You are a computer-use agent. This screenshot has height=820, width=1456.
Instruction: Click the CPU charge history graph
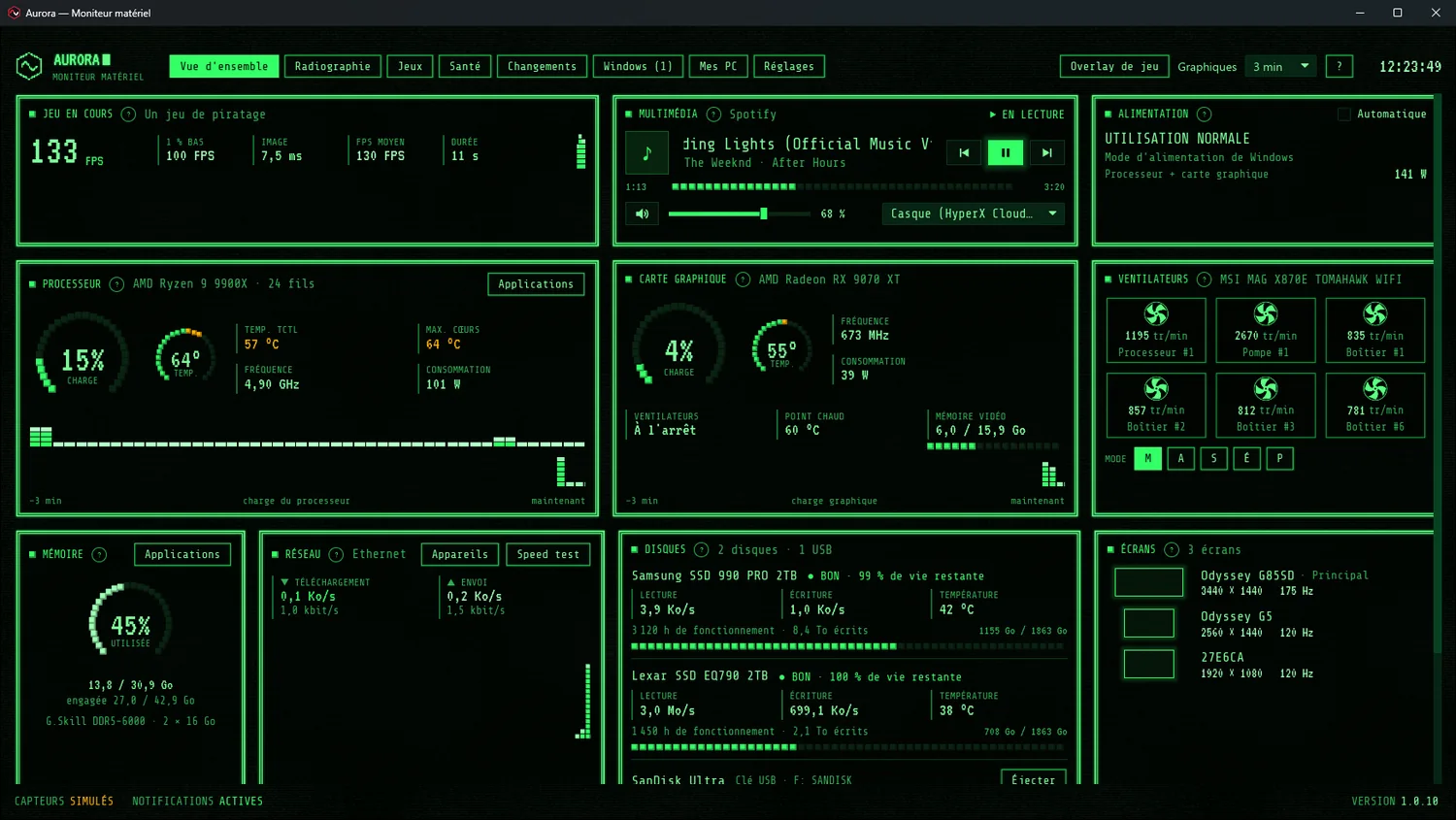pyautogui.click(x=307, y=456)
